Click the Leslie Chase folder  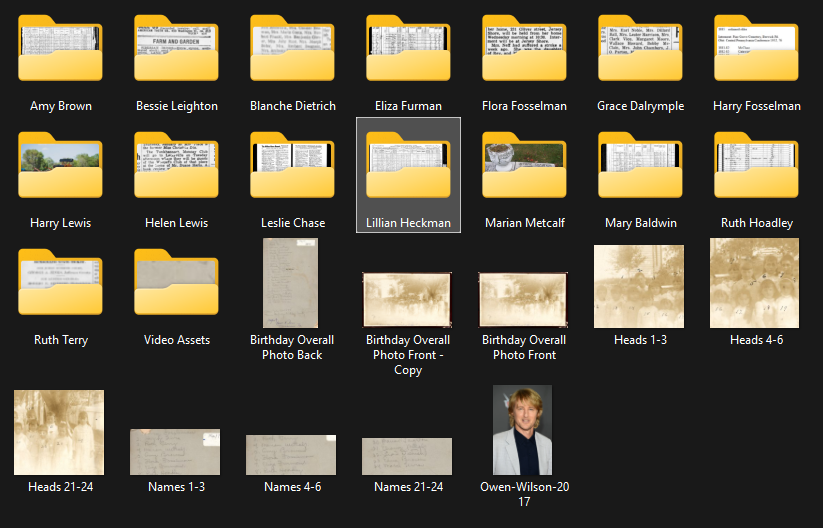point(292,165)
